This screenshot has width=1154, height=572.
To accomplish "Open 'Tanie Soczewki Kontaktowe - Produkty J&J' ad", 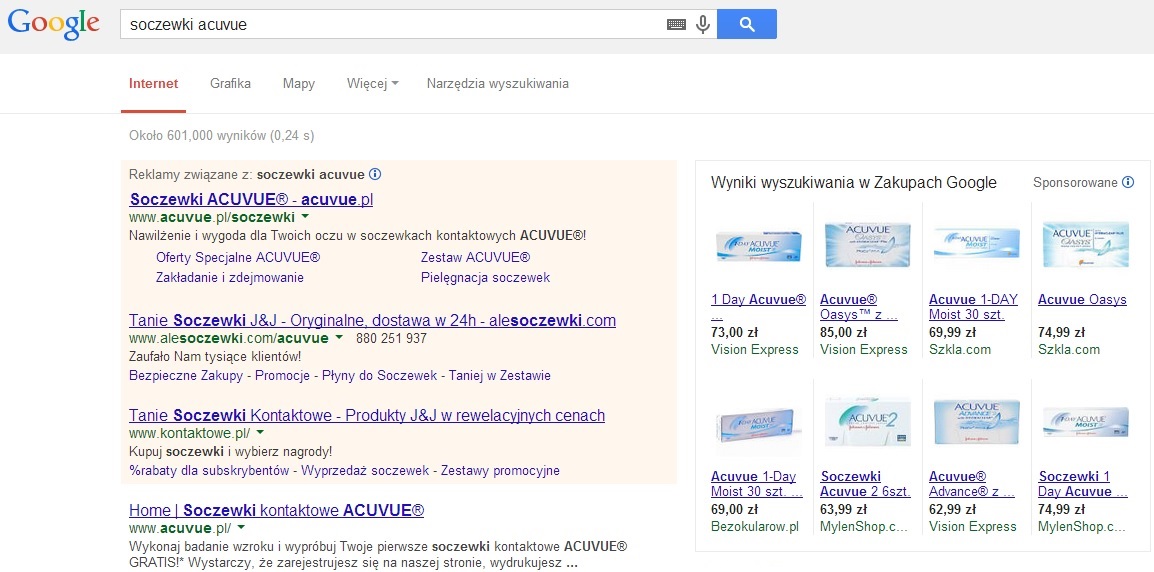I will [367, 415].
